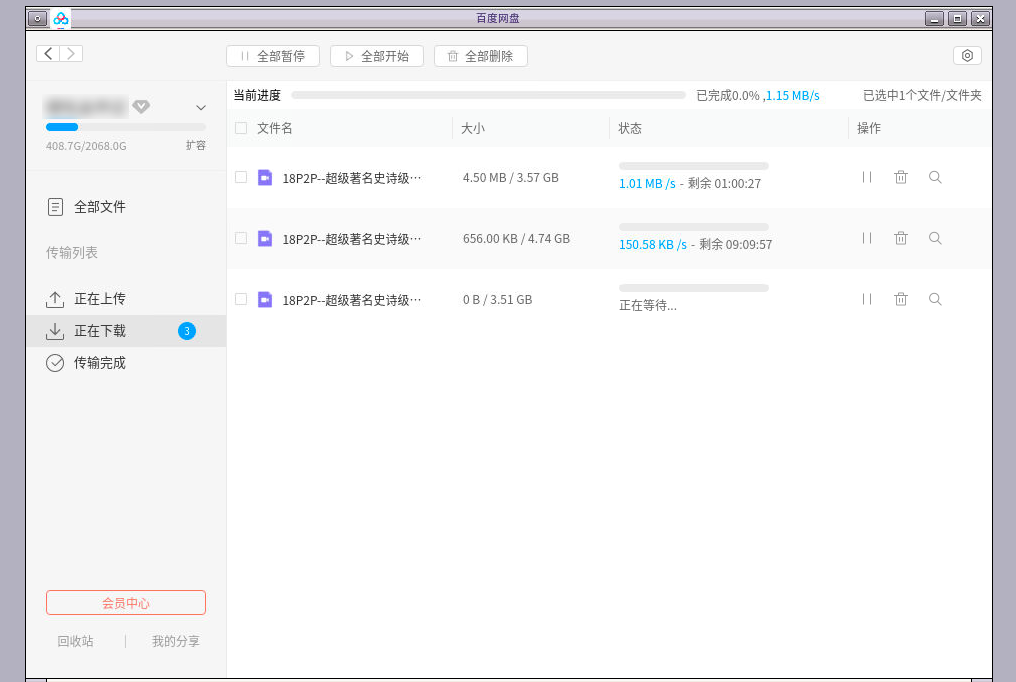This screenshot has width=1016, height=682.
Task: Click the 150.58 KB/s speed text
Action: tap(652, 245)
